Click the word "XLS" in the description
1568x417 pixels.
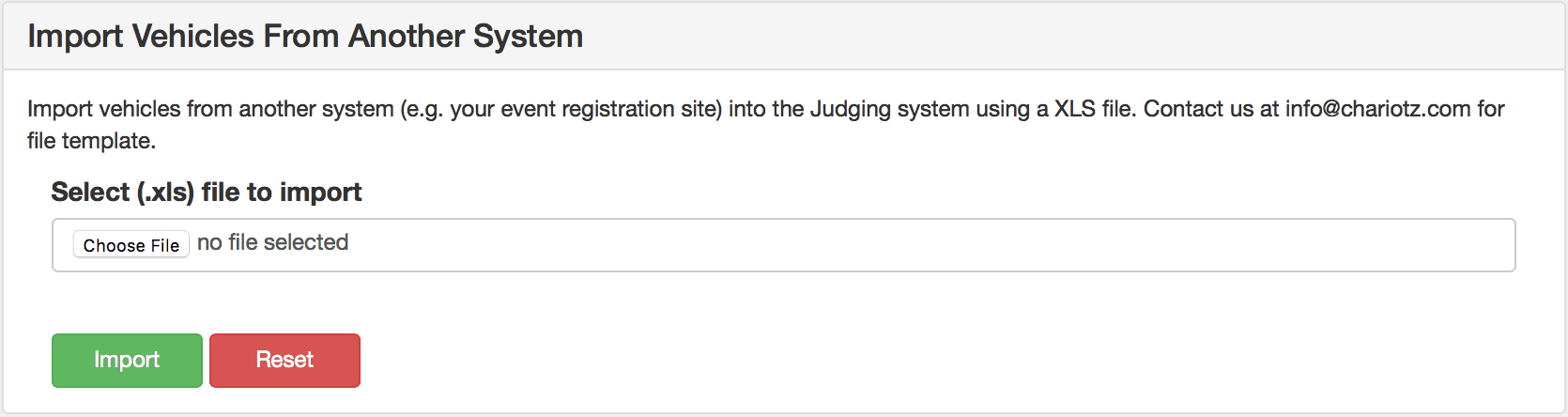[1074, 109]
